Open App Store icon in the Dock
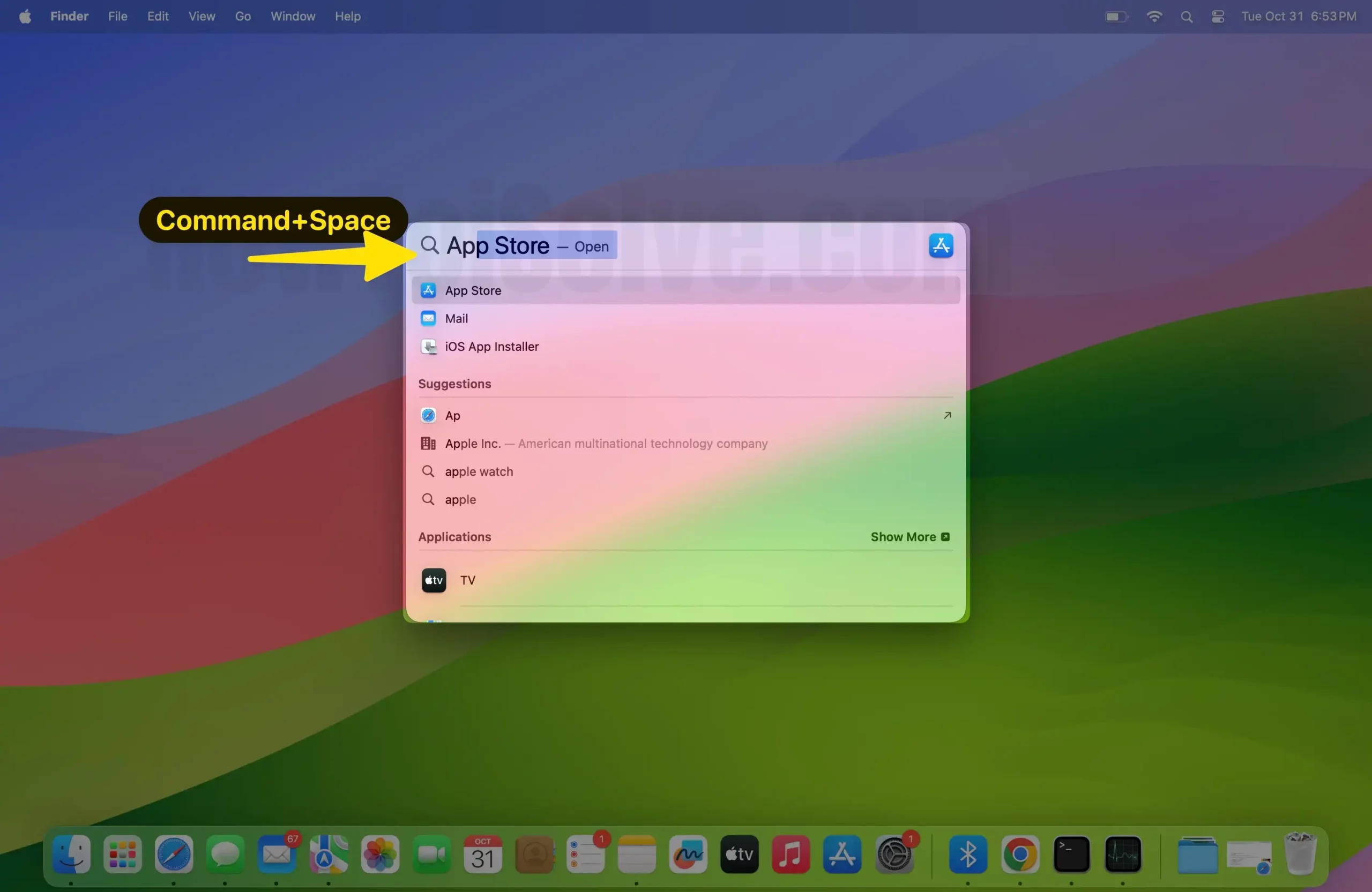Screen dimensions: 1372x892 (x=842, y=854)
